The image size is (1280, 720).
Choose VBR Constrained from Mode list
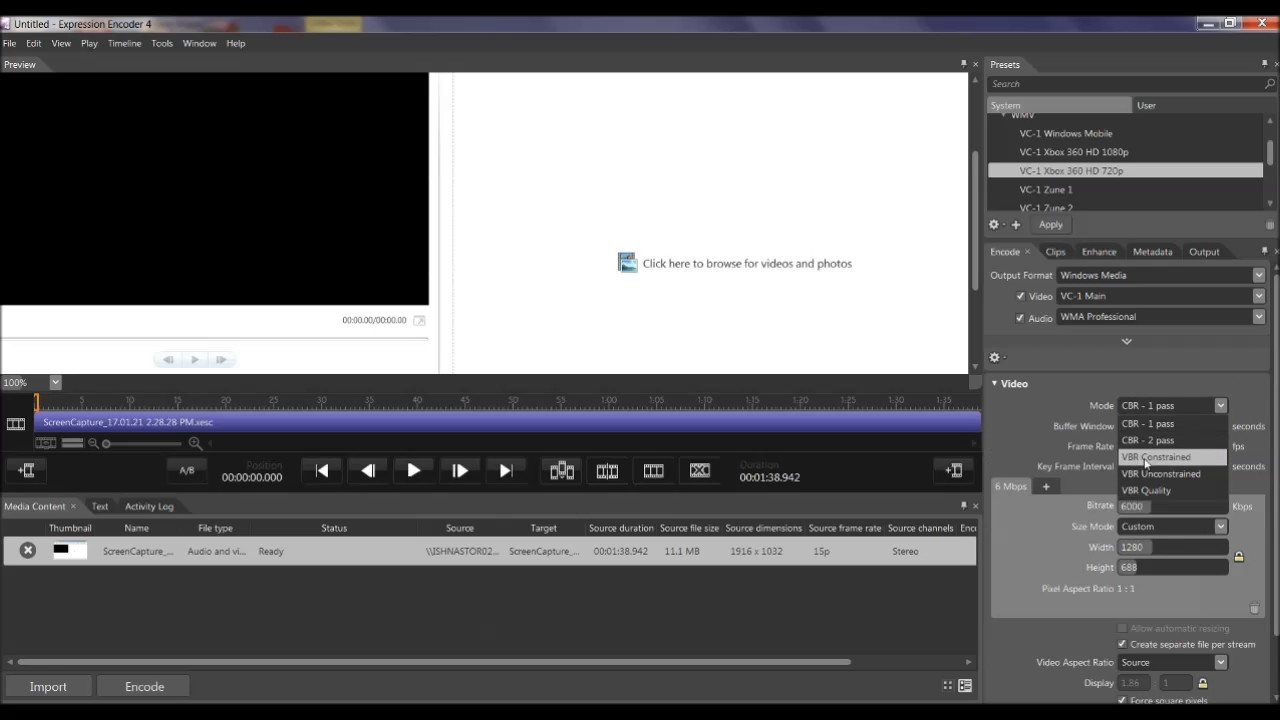coord(1173,457)
